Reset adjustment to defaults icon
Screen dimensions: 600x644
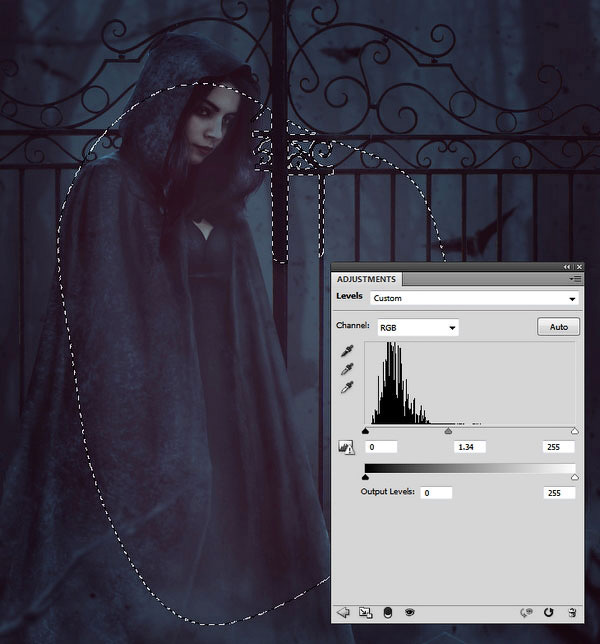549,613
